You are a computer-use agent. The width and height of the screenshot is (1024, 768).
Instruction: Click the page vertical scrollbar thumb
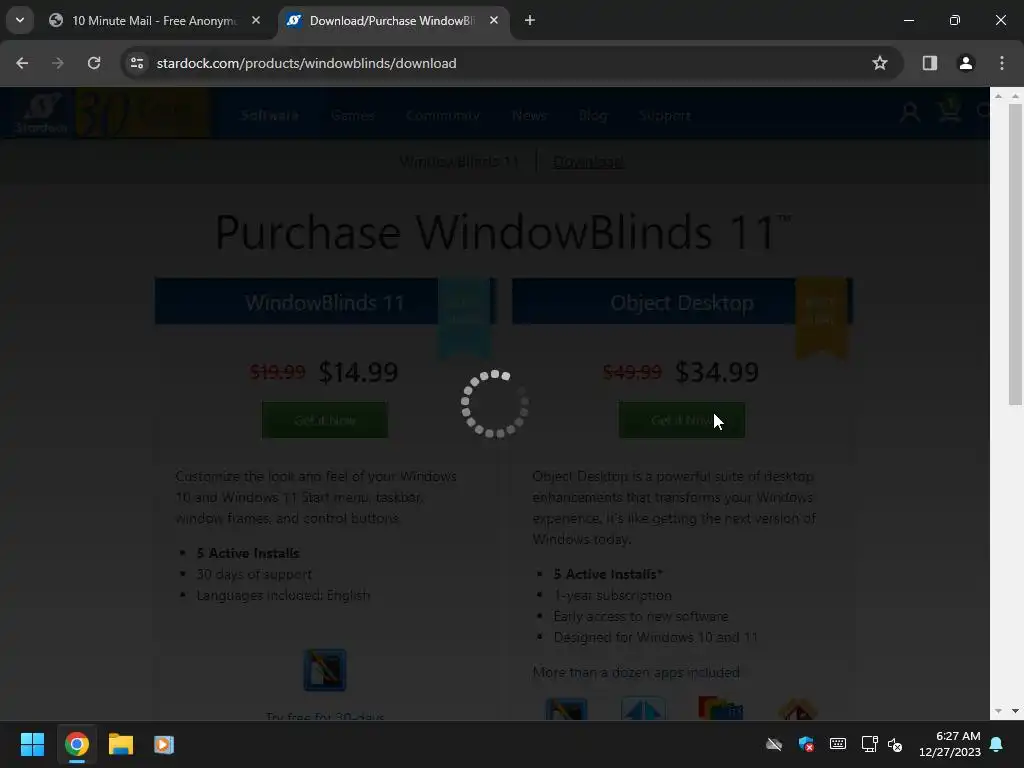1015,255
